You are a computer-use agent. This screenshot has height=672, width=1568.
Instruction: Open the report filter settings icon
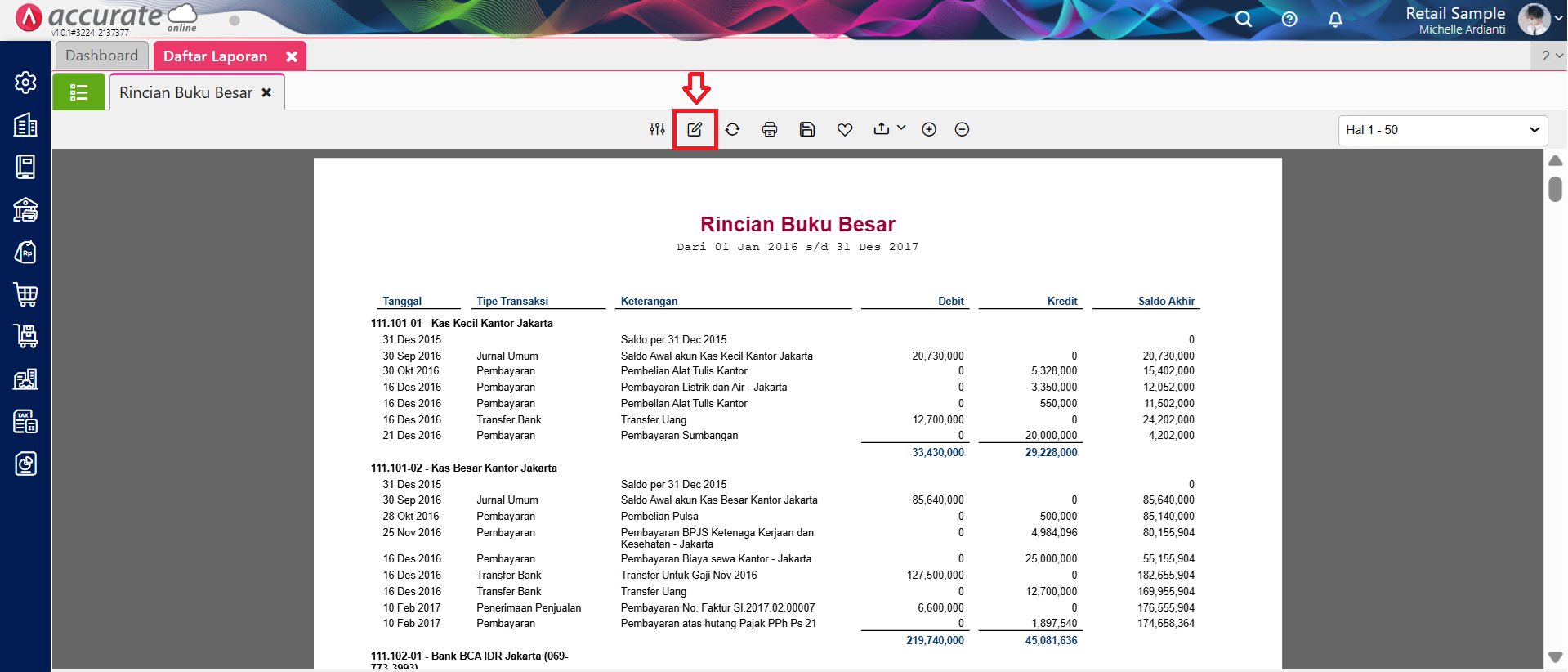[x=657, y=129]
